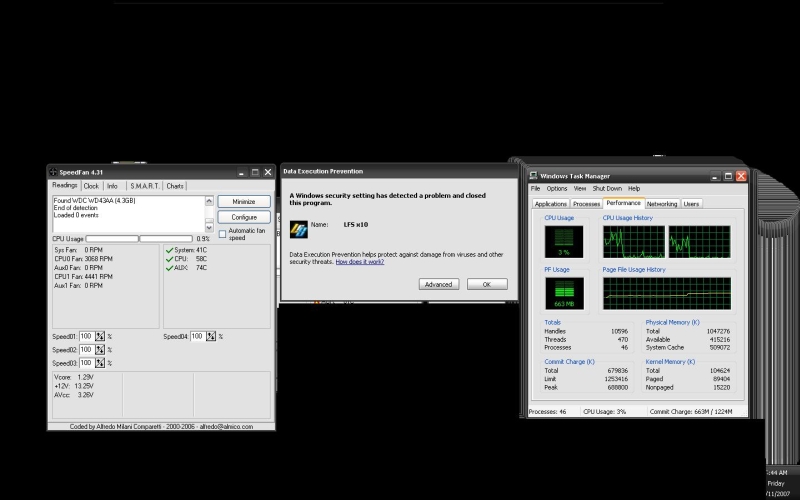
Task: Open the Readings tab in SpeedFan
Action: click(64, 185)
